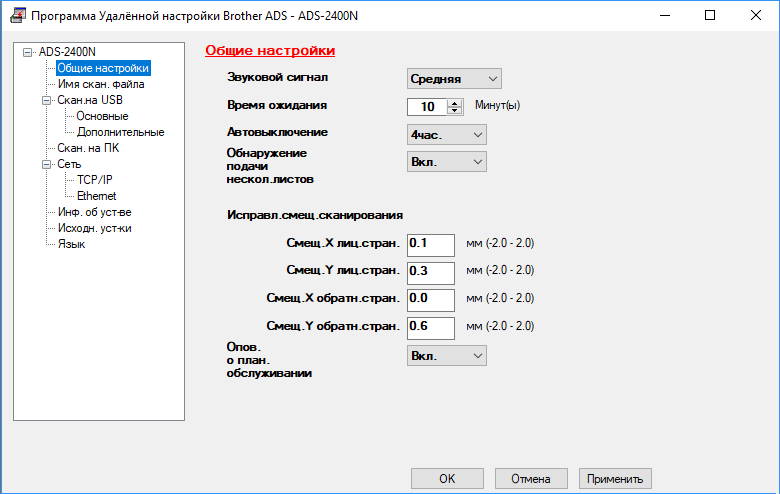Open Основные under Скан.на USB
The image size is (780, 494).
(x=102, y=116)
